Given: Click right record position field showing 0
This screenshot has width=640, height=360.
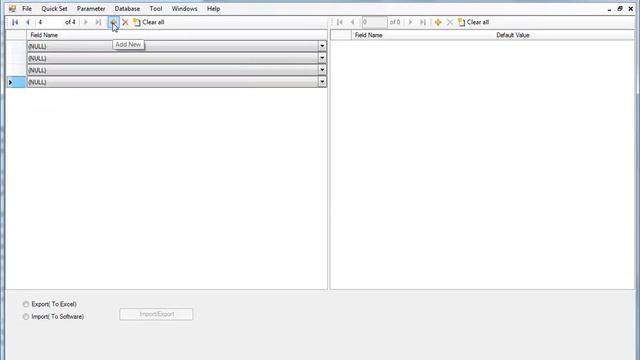Looking at the screenshot, I should (374, 22).
